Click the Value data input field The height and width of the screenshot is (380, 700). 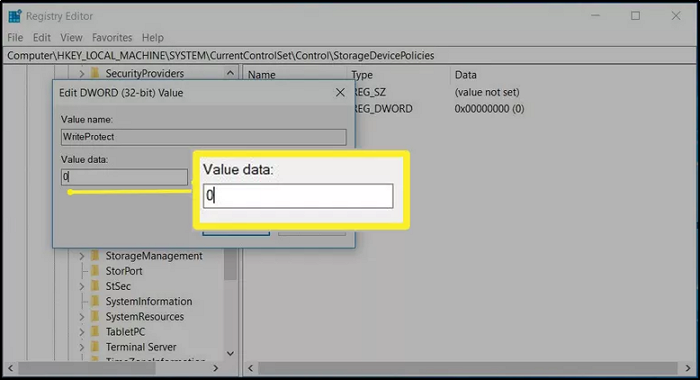[x=124, y=177]
